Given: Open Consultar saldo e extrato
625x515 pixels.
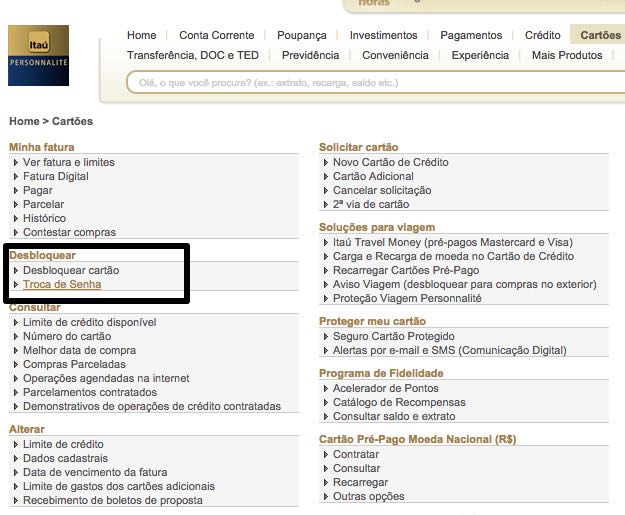Looking at the screenshot, I should tap(394, 416).
